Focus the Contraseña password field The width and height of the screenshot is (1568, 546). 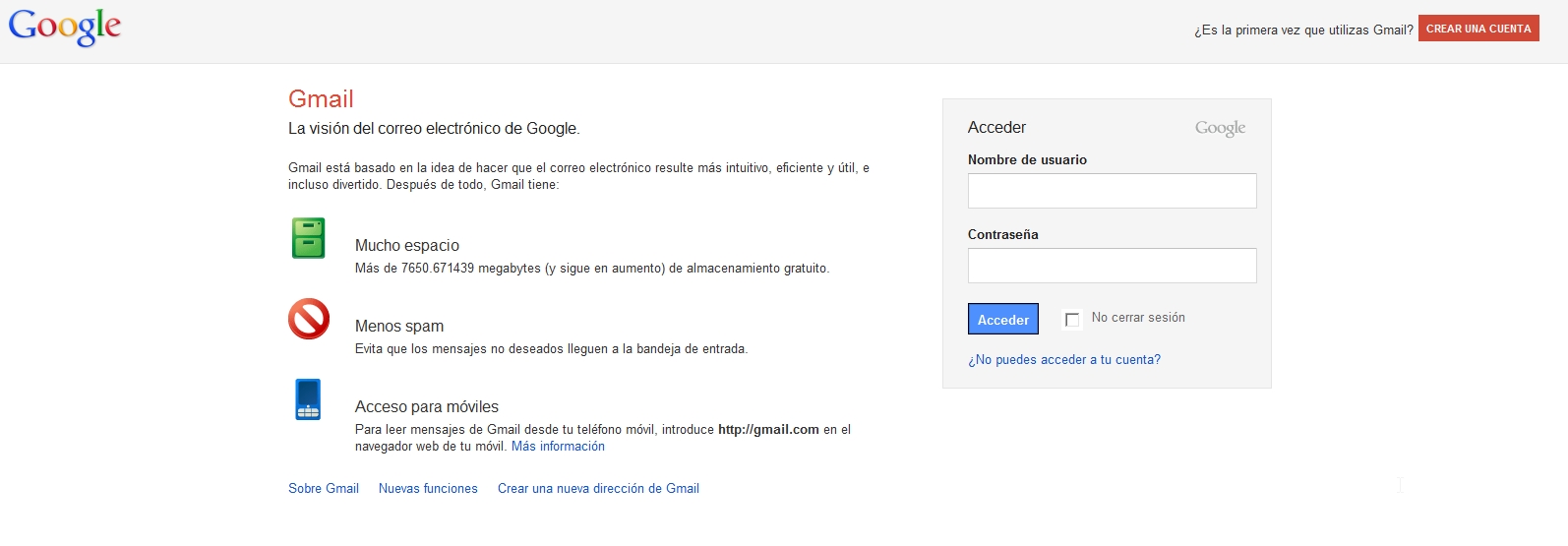point(1112,266)
